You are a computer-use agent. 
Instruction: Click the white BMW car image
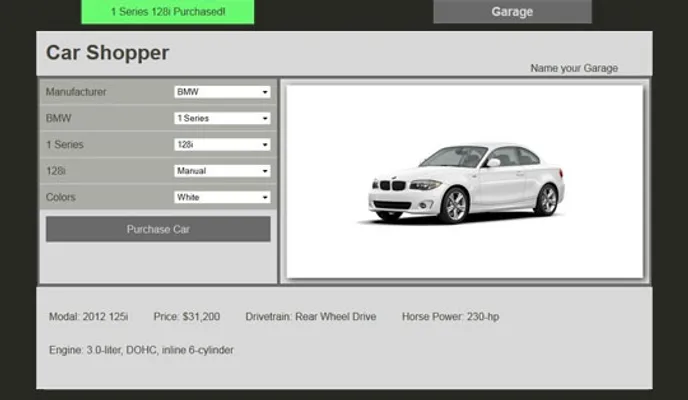[x=465, y=182]
